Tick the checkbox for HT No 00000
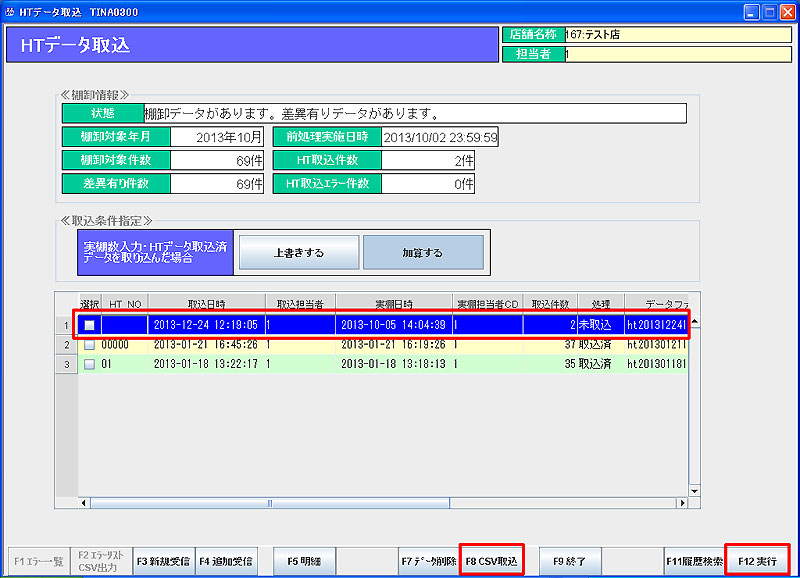This screenshot has height=578, width=800. pos(90,345)
